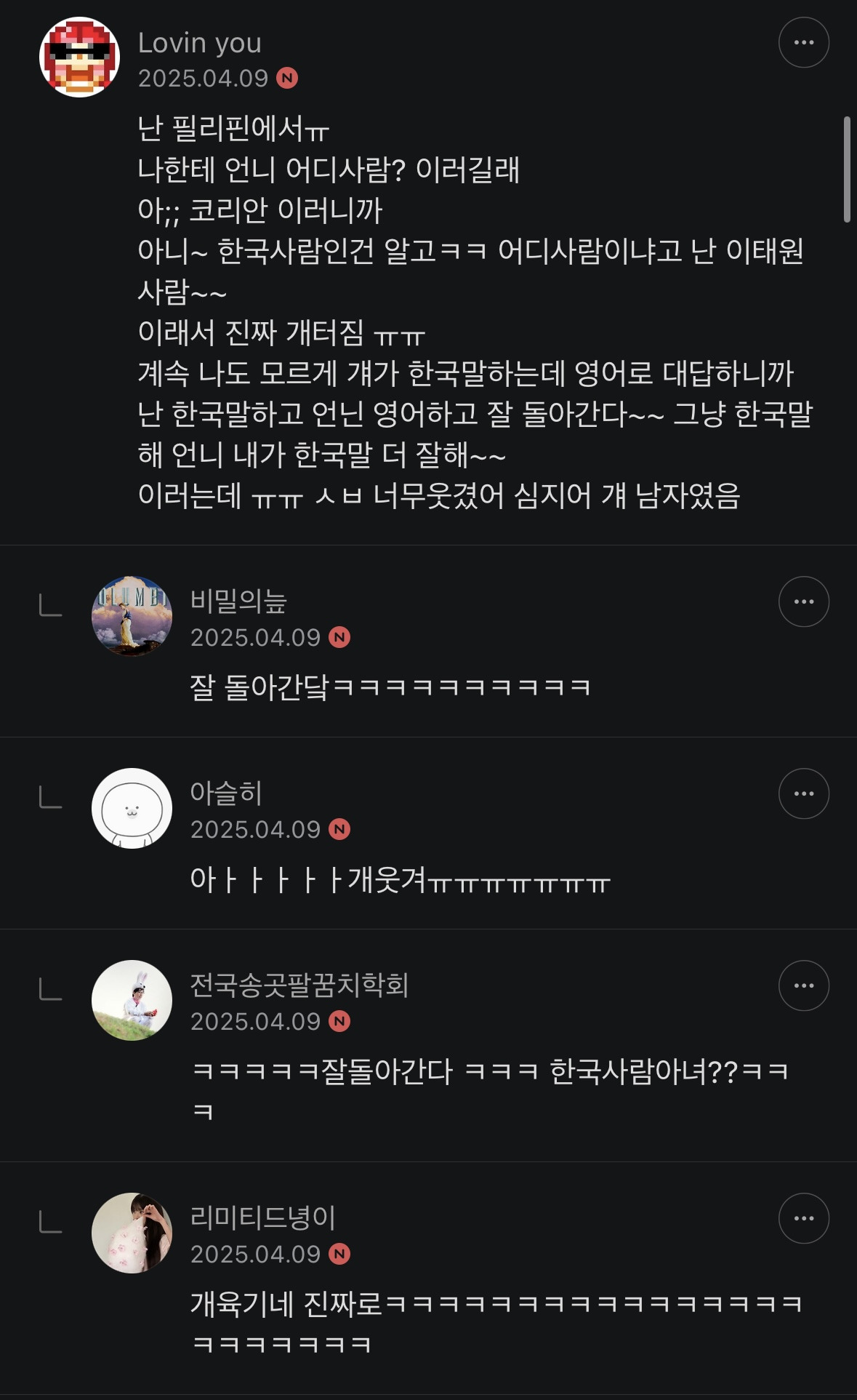Open more options on 리미티드녕이's reply
Viewport: 857px width, 1400px height.
pyautogui.click(x=803, y=1218)
